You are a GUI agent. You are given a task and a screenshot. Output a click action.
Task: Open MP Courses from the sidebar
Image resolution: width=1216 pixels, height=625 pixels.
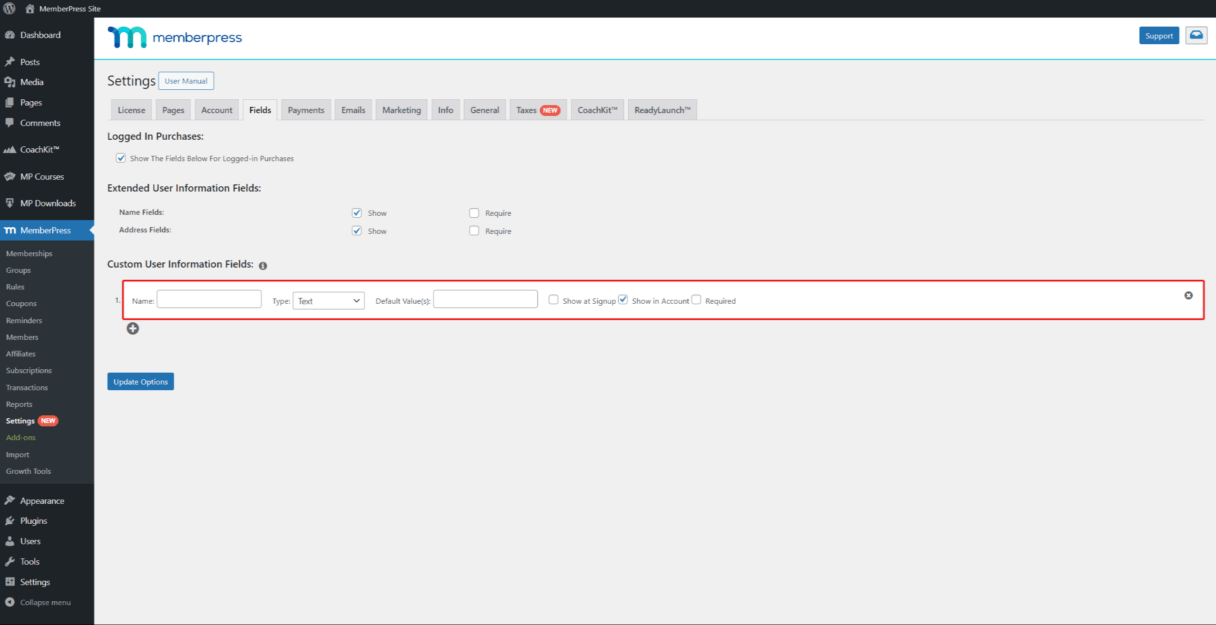point(41,177)
